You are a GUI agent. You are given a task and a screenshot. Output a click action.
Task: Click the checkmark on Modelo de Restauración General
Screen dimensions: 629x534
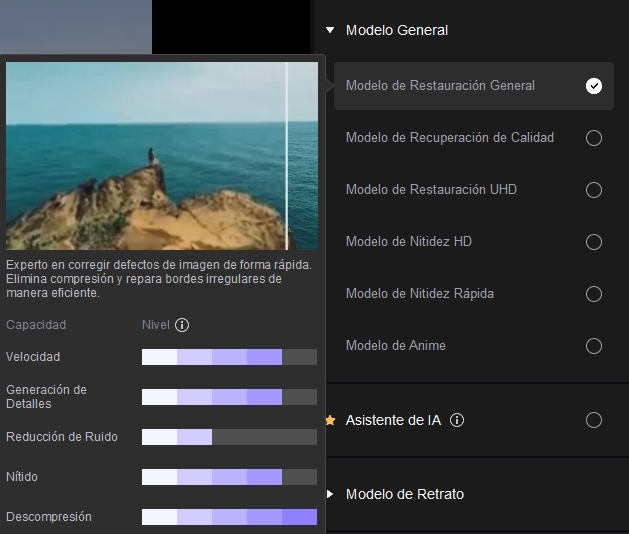coord(594,86)
